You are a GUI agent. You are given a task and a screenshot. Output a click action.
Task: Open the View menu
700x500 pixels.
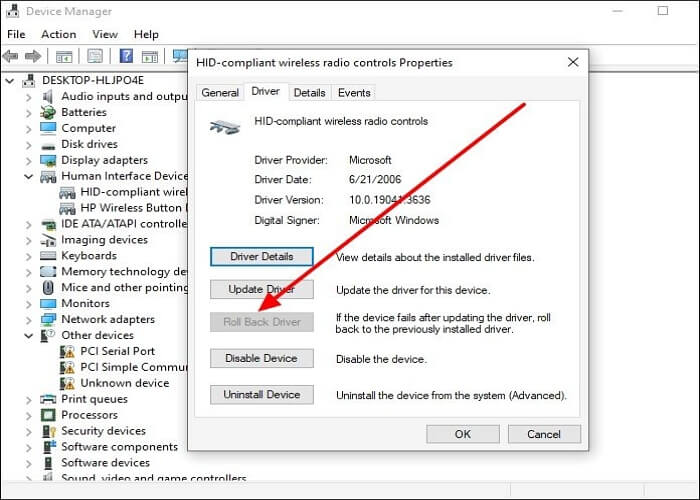coord(105,34)
